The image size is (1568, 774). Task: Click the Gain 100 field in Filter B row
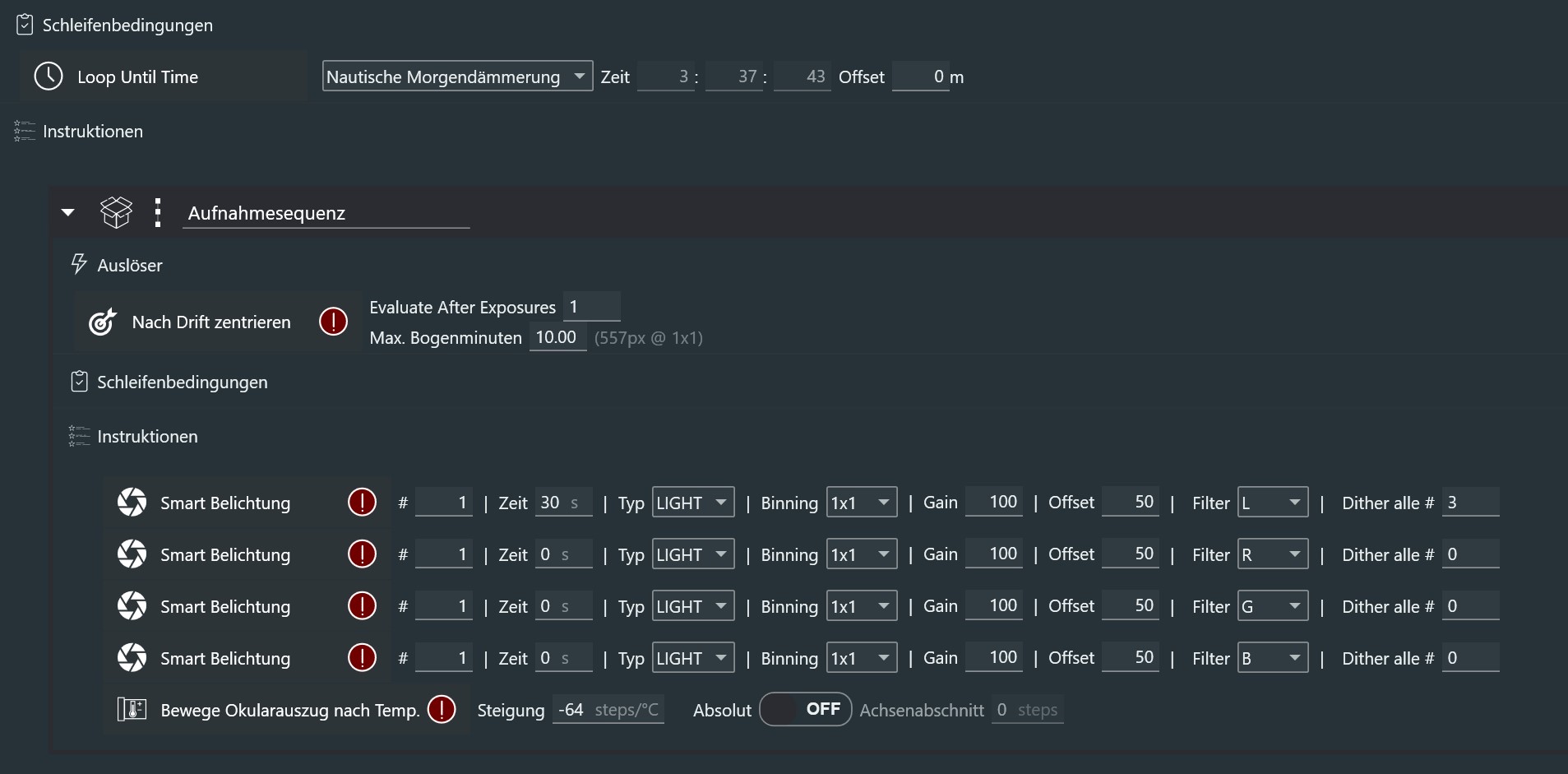[x=994, y=657]
